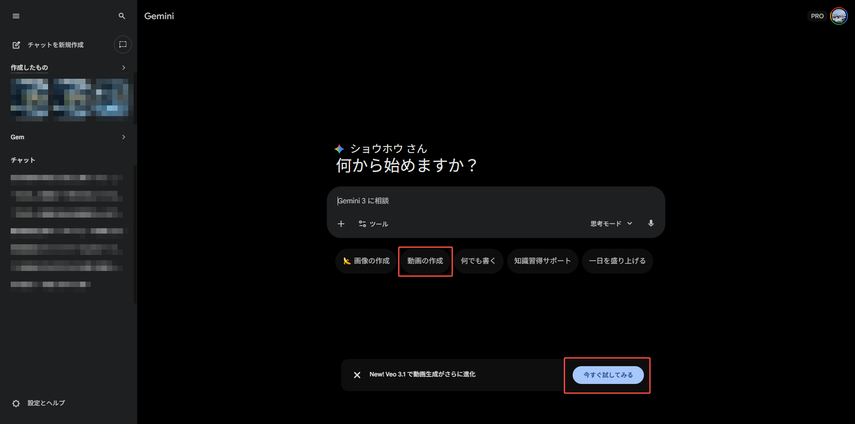Screen dimensions: 855x424
Task: Dismiss the Veo 3.1 banner X
Action: point(357,375)
